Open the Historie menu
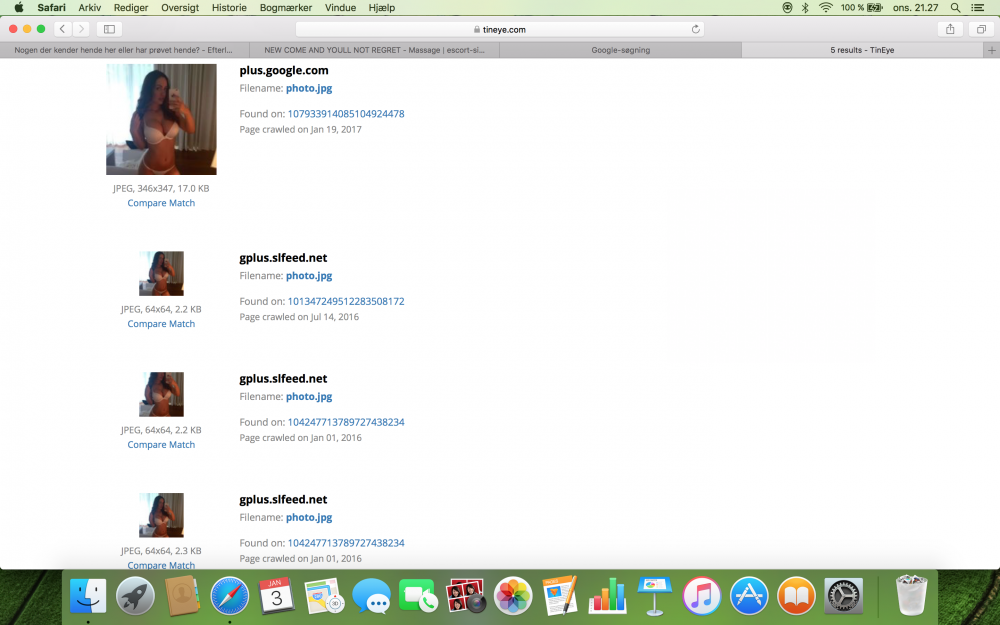The height and width of the screenshot is (625, 1000). [229, 8]
